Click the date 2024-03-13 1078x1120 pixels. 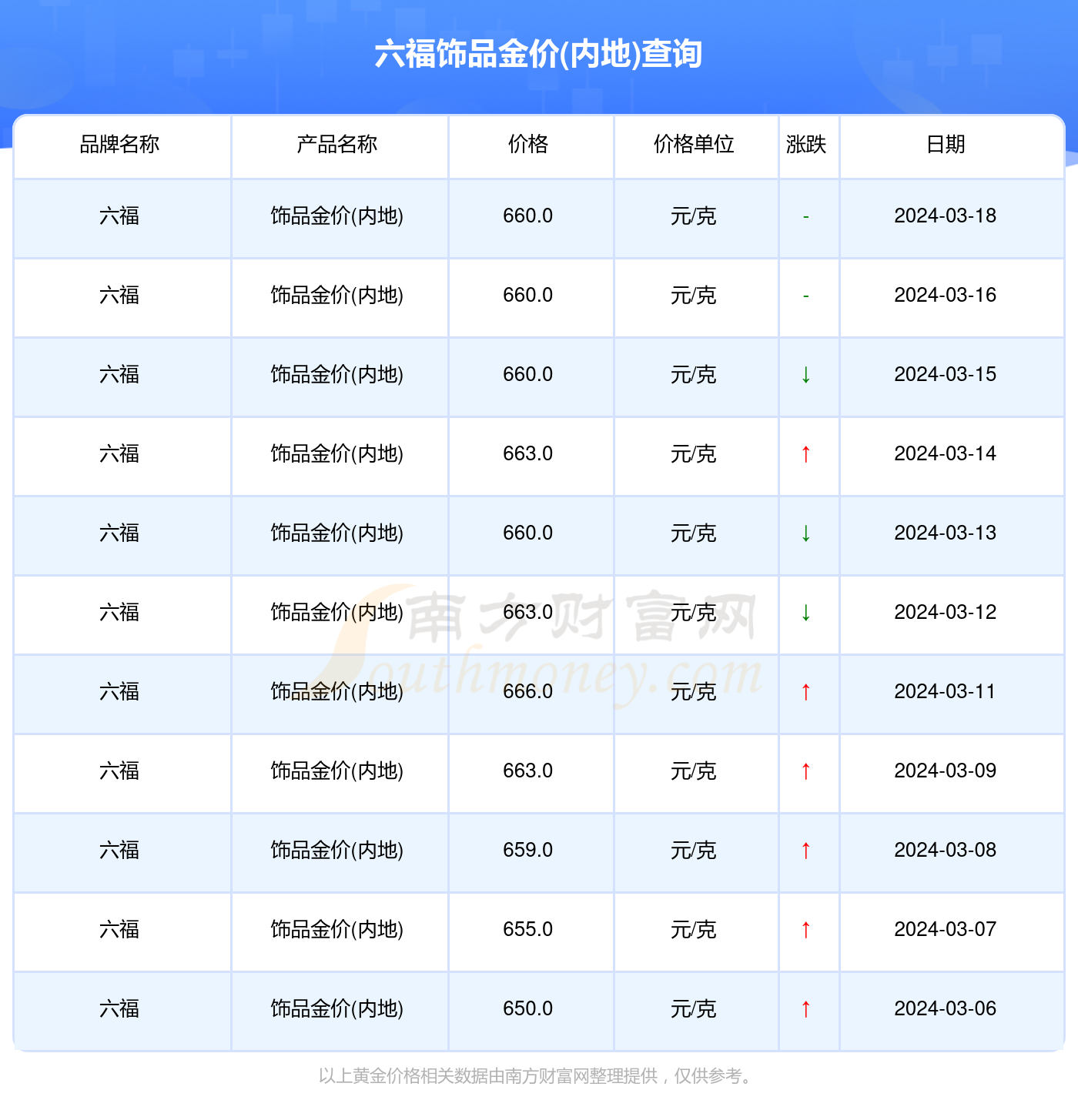pyautogui.click(x=946, y=533)
